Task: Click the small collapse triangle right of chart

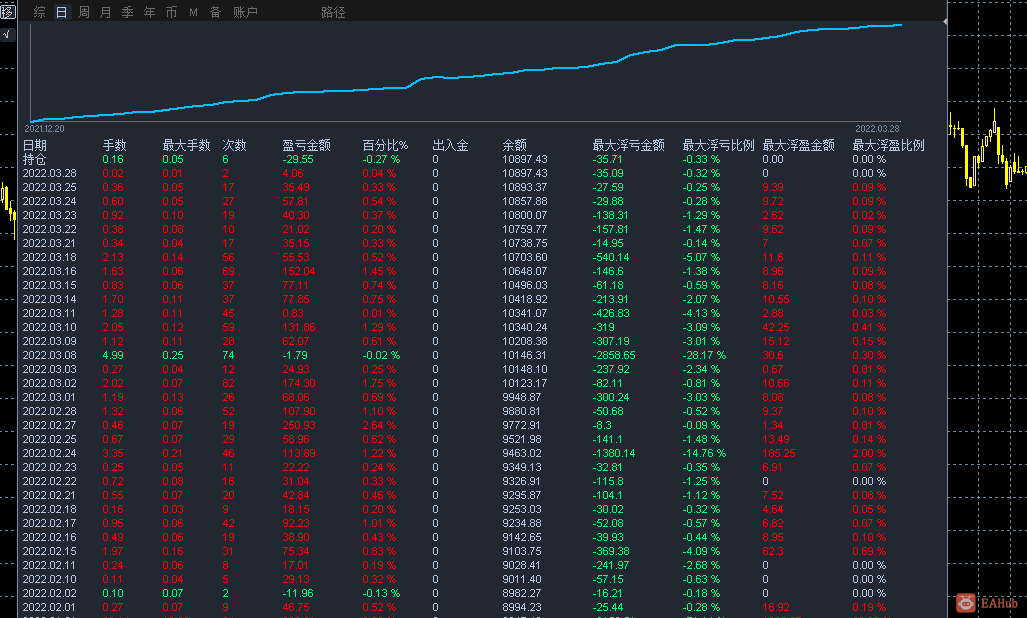Action: (945, 22)
